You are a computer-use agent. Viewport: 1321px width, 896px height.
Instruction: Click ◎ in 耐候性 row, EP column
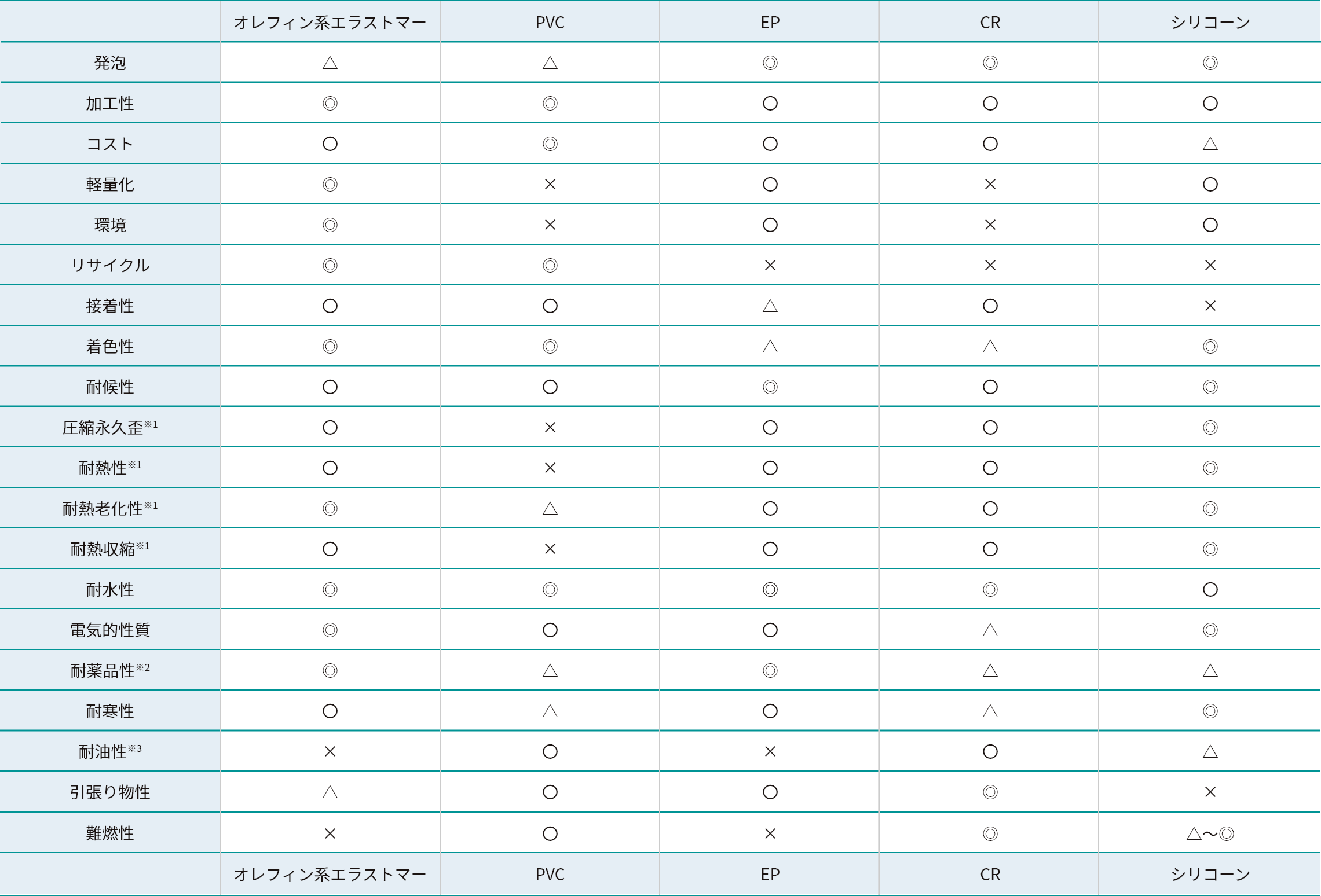770,387
